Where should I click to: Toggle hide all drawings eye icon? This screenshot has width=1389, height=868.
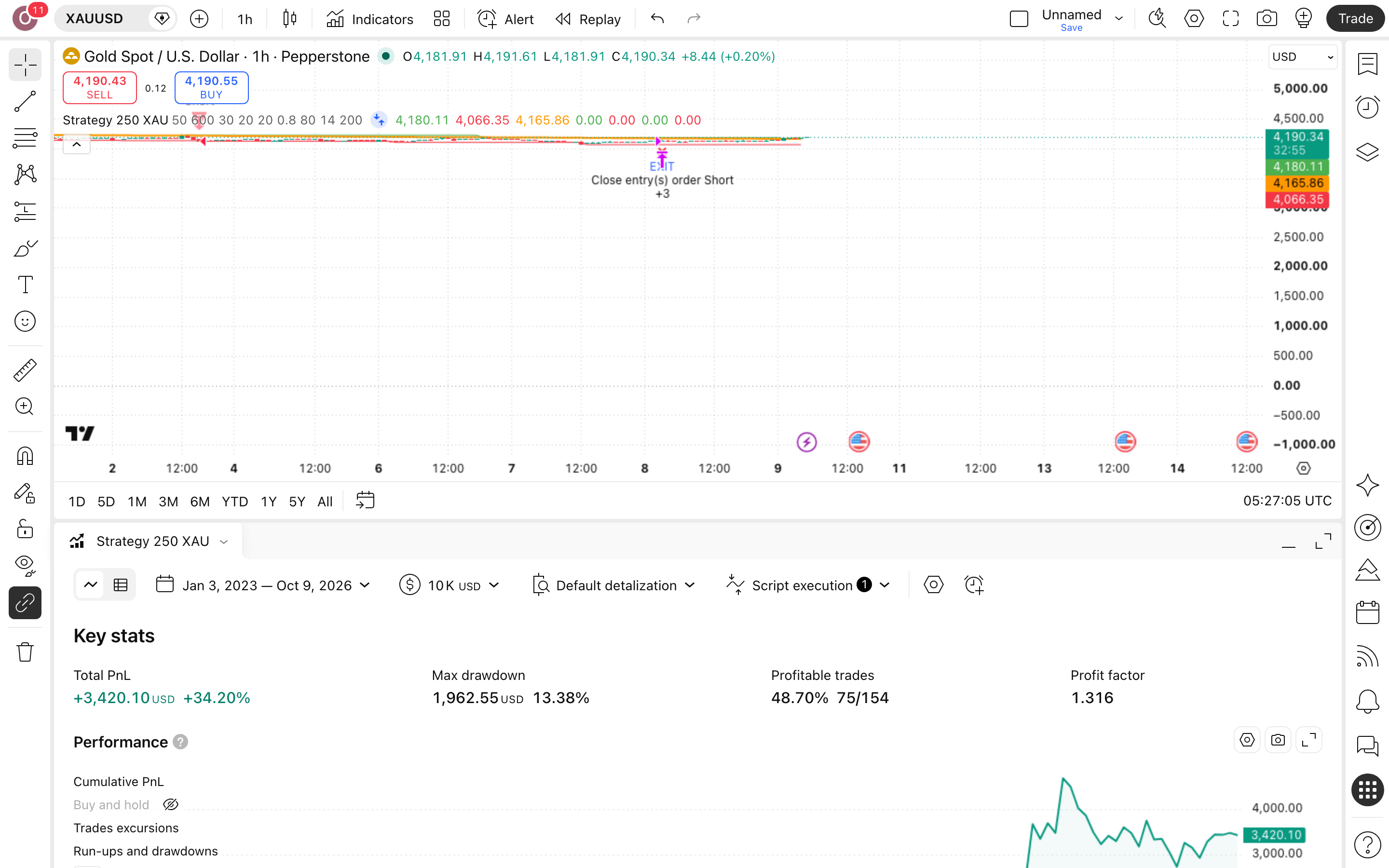25,566
